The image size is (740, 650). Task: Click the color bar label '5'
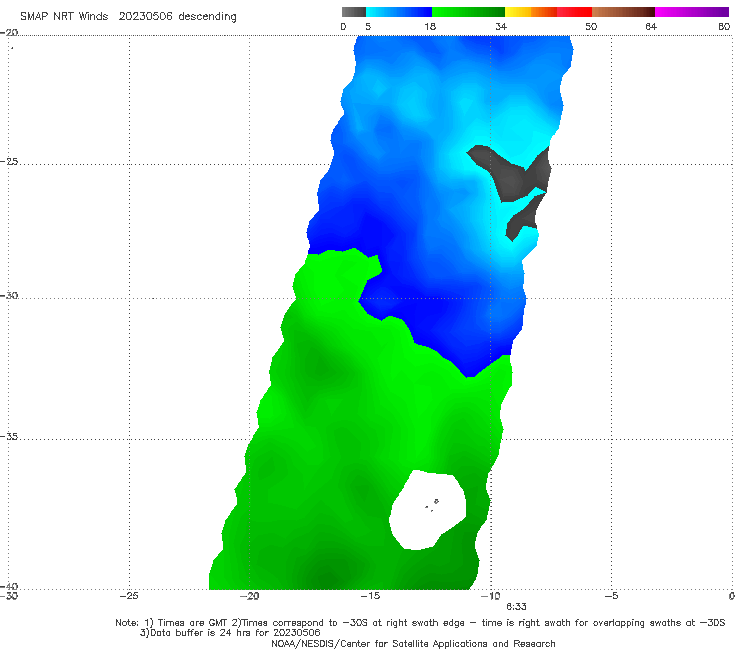pos(368,26)
